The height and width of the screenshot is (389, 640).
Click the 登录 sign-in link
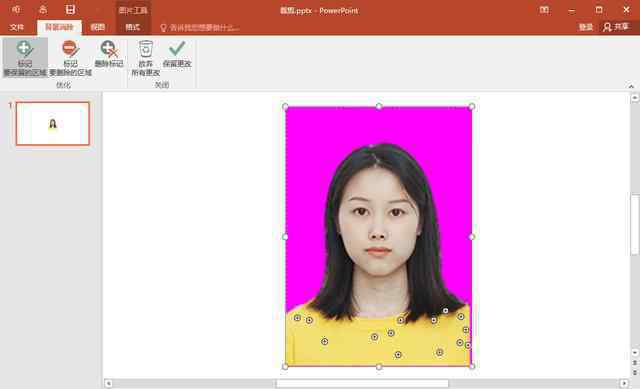[x=586, y=27]
